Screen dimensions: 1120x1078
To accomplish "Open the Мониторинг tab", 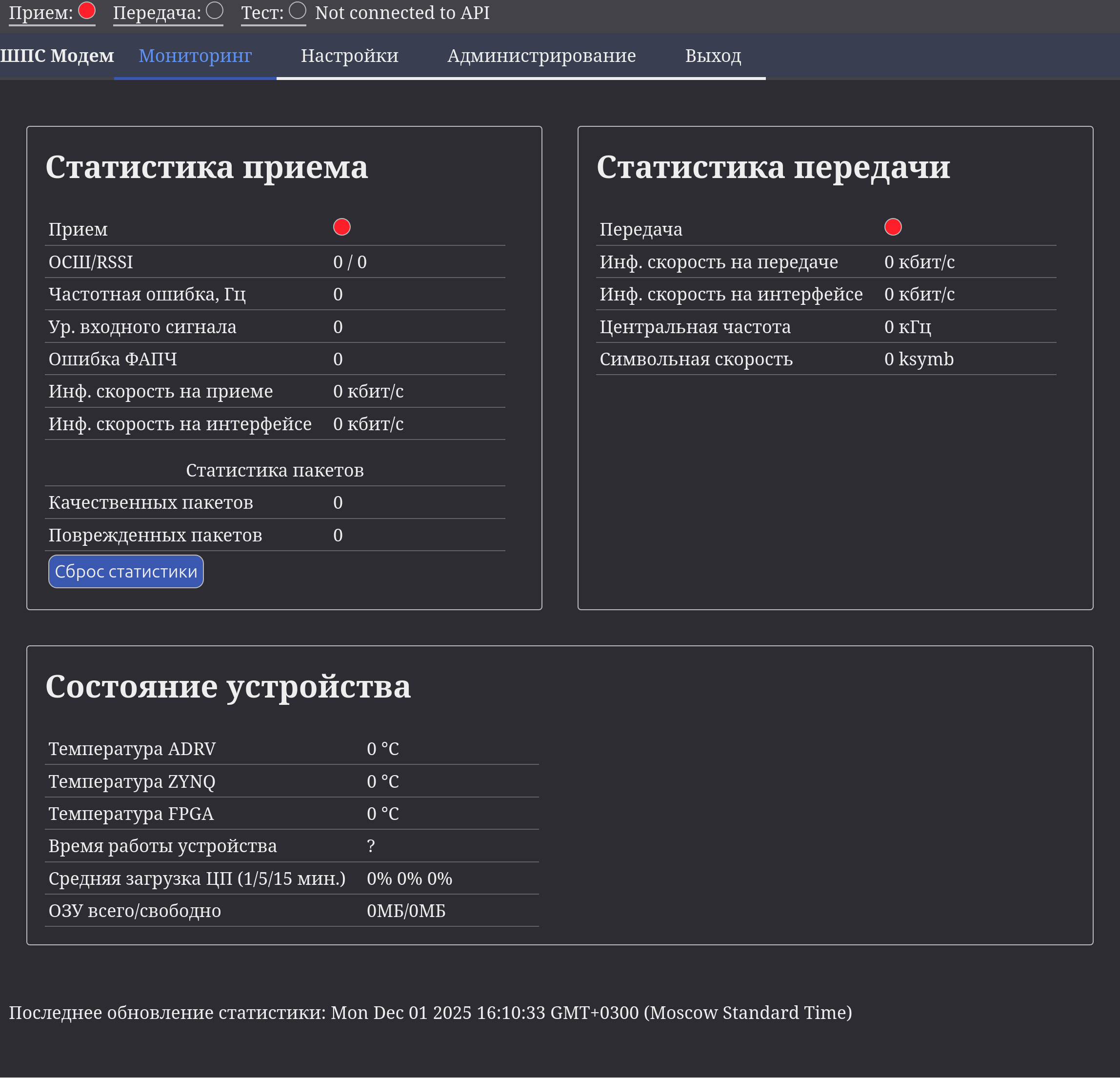I will (195, 56).
